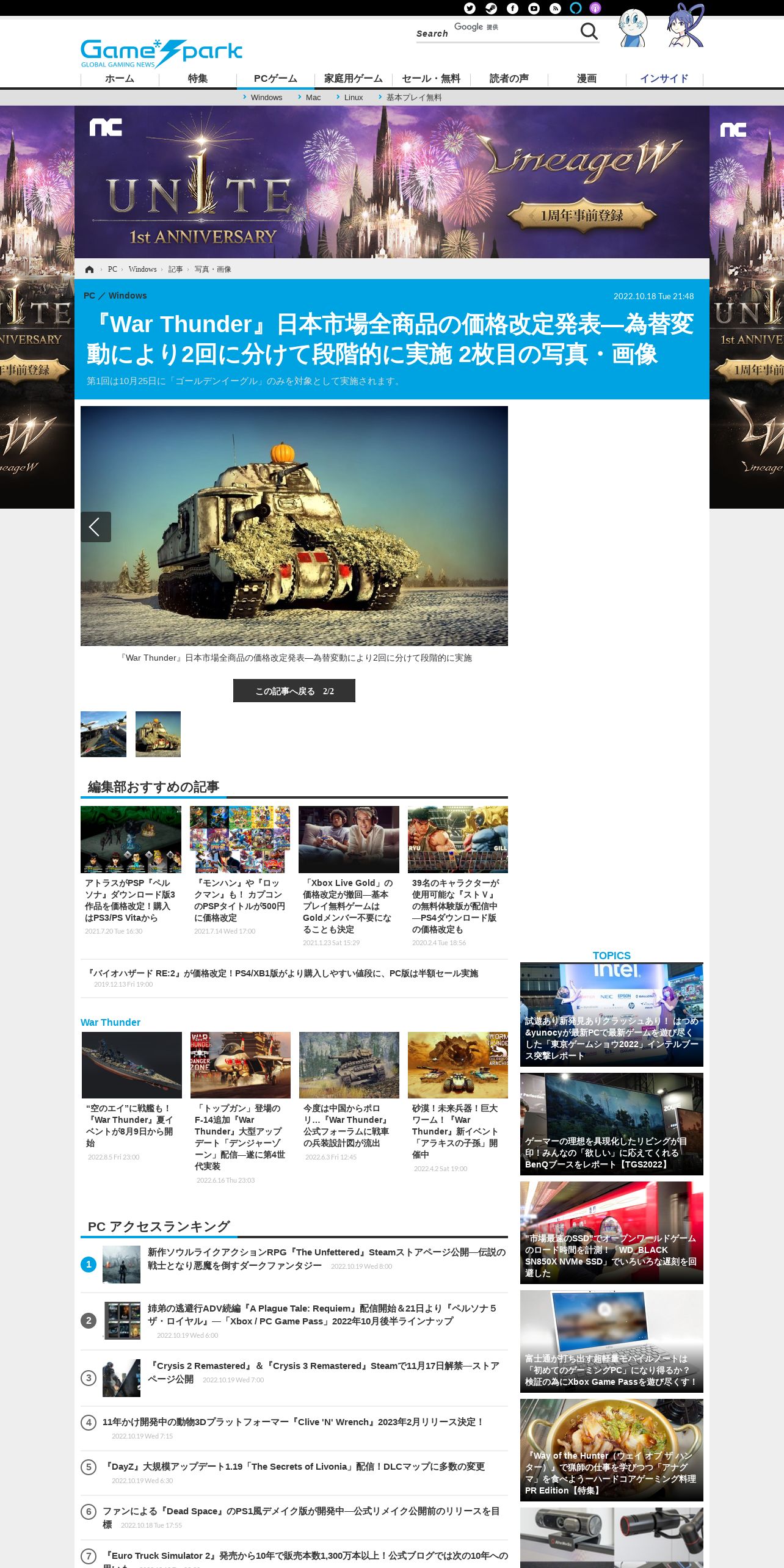The image size is (784, 1568).
Task: Select the Windows sub-navigation link
Action: (x=266, y=98)
